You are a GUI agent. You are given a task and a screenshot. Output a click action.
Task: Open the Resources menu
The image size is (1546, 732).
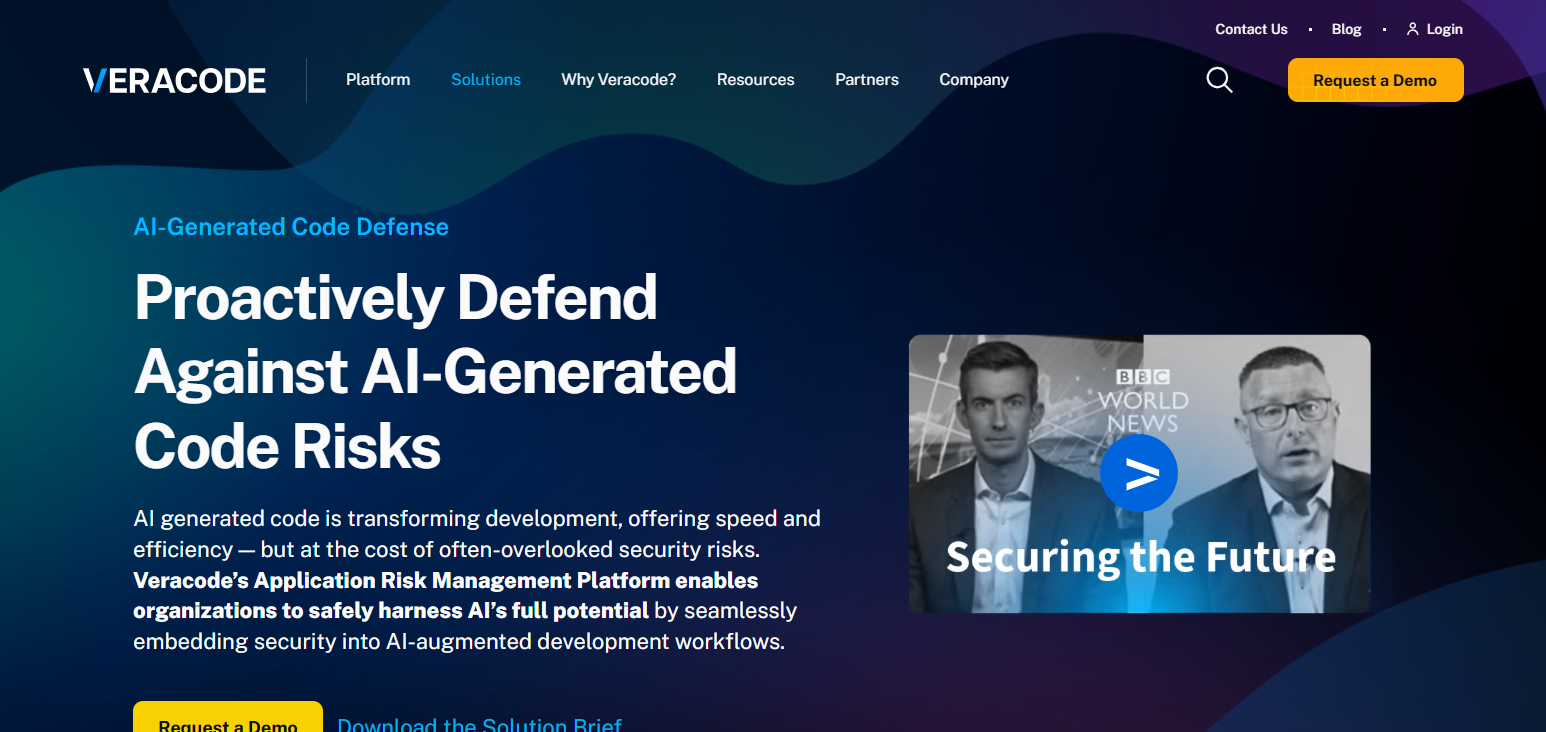click(756, 80)
